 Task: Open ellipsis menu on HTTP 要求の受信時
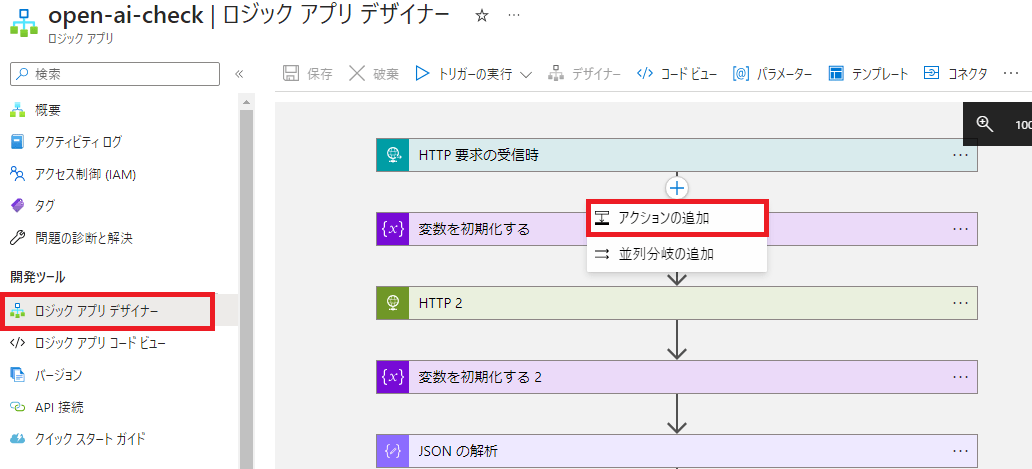coord(960,155)
